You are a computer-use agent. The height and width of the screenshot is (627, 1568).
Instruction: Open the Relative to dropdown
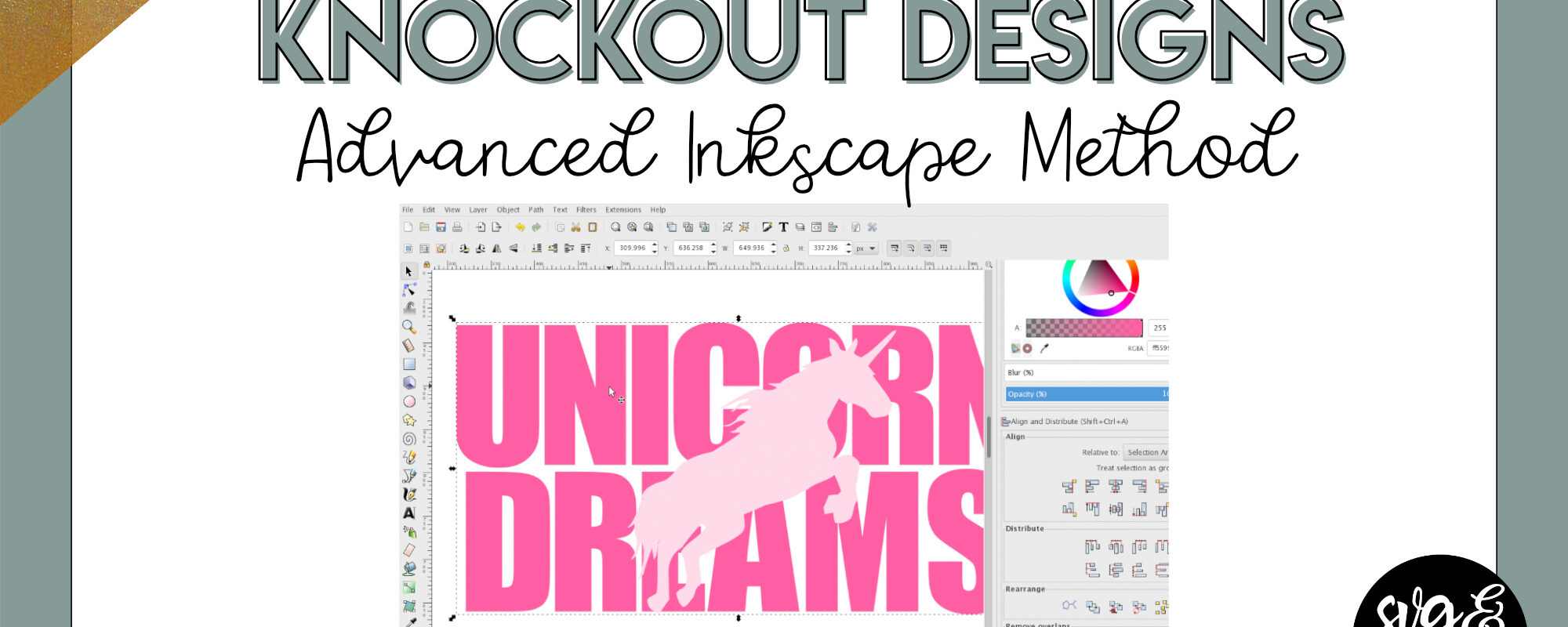pos(1145,452)
